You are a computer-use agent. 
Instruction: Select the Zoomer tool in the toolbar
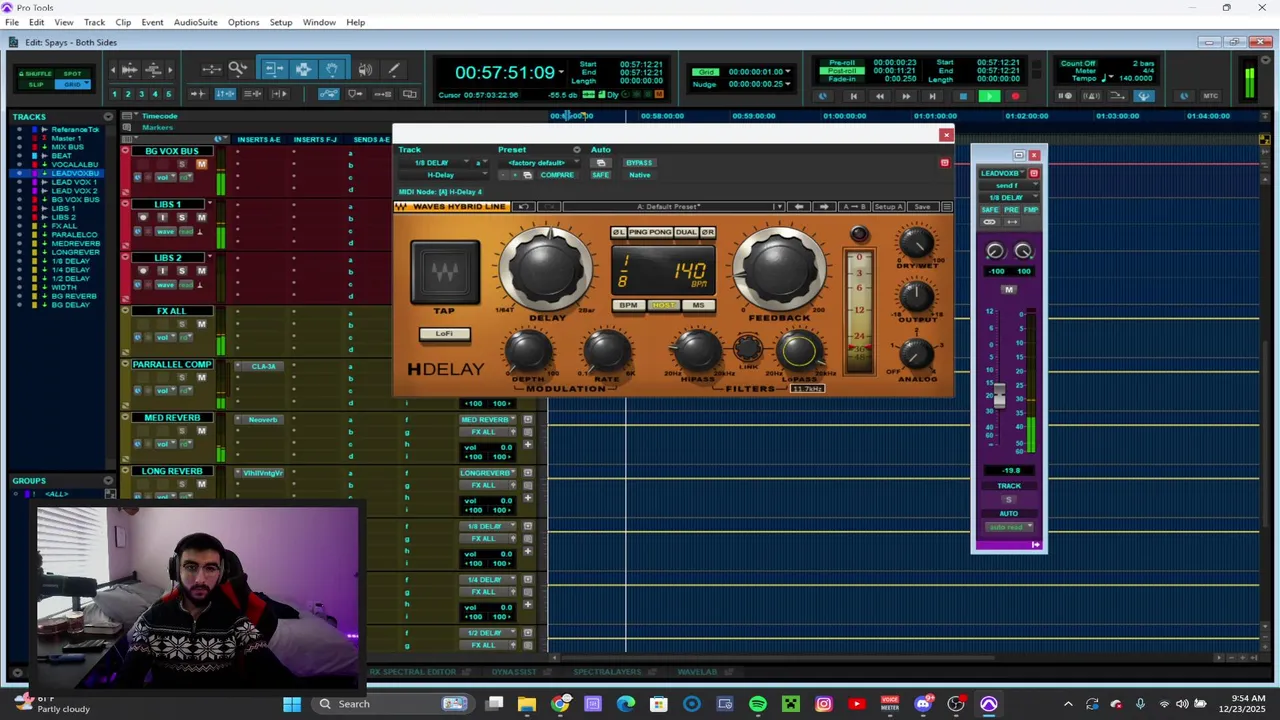pos(238,69)
